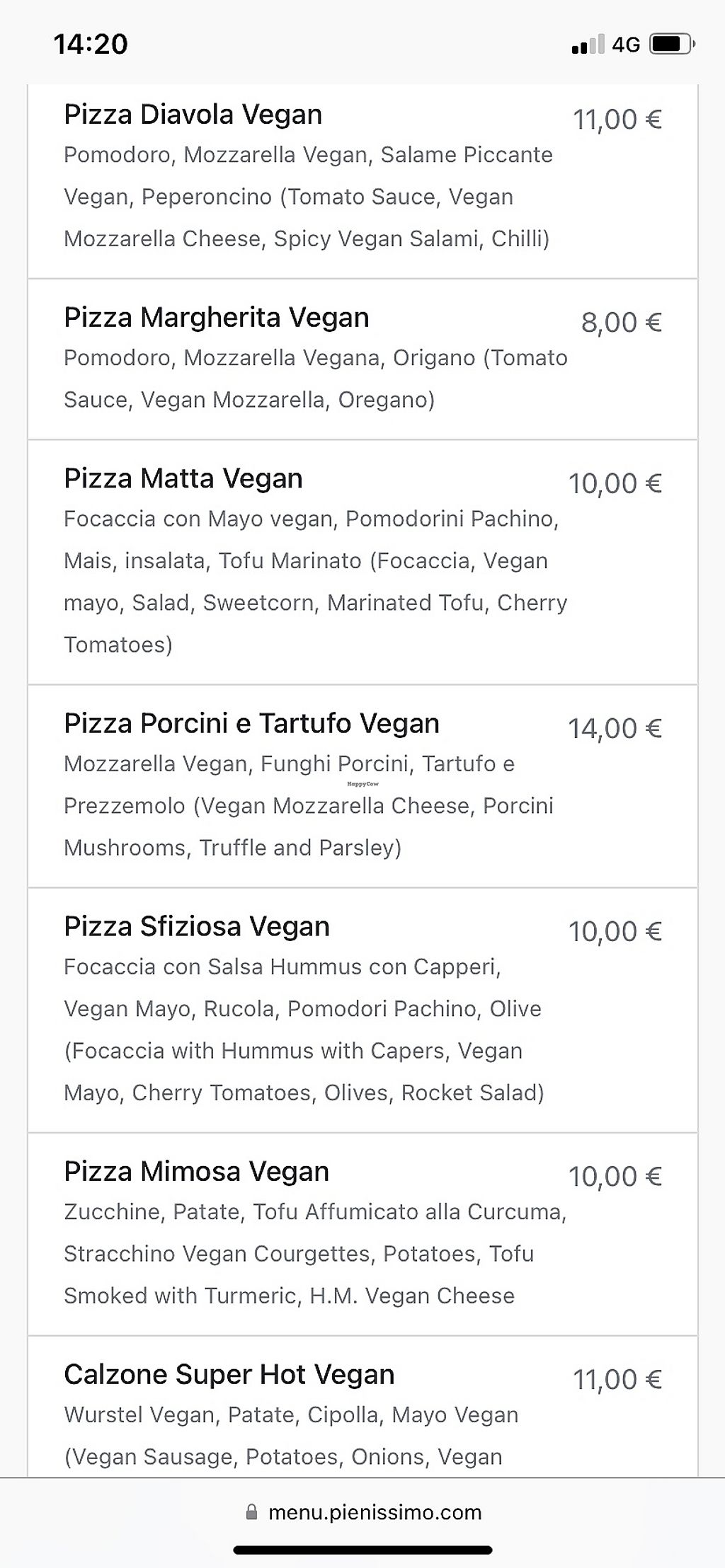Select Pizza Mimosa Vegan item

197,1172
